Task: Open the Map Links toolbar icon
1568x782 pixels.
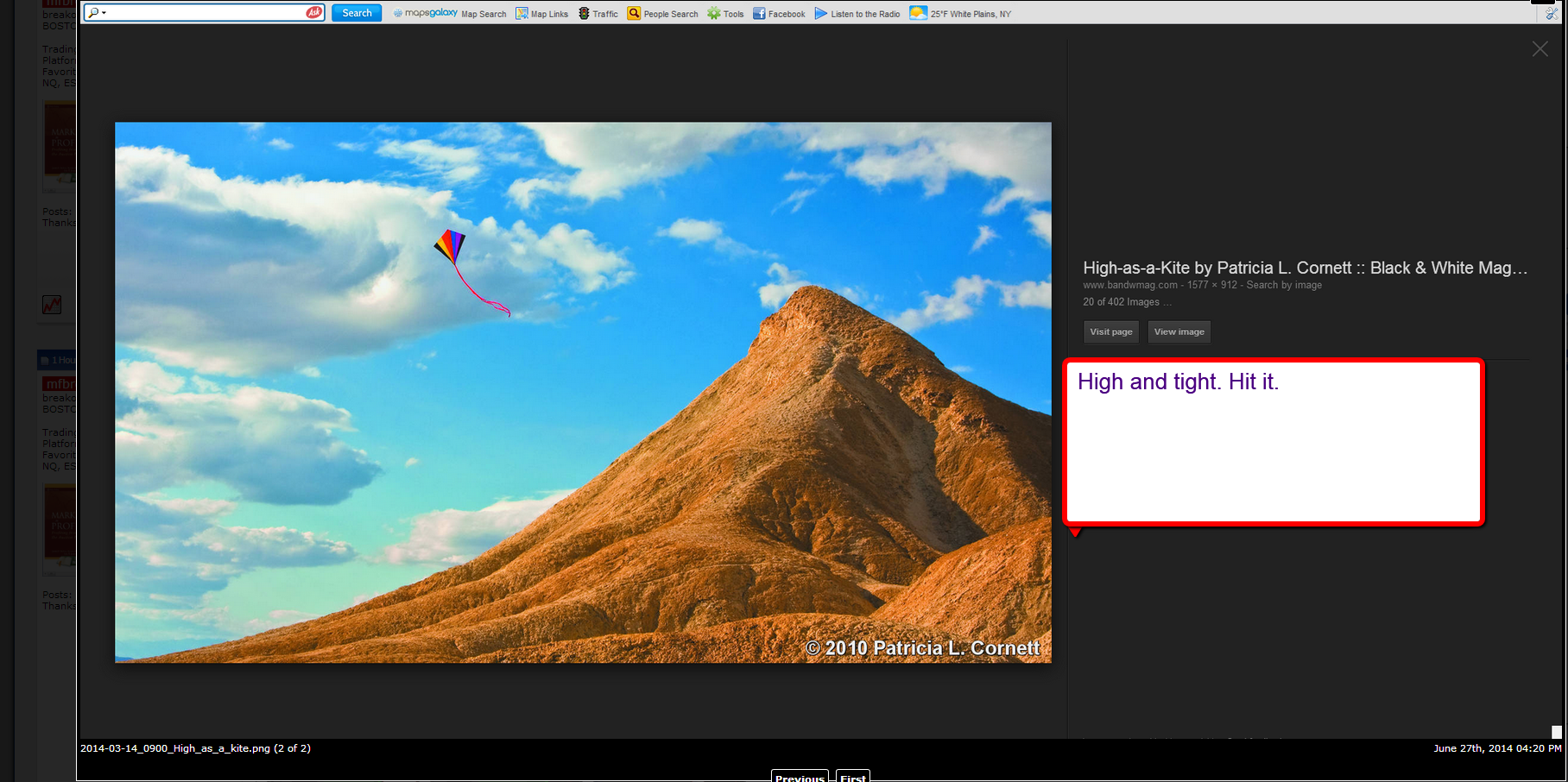Action: [x=522, y=14]
